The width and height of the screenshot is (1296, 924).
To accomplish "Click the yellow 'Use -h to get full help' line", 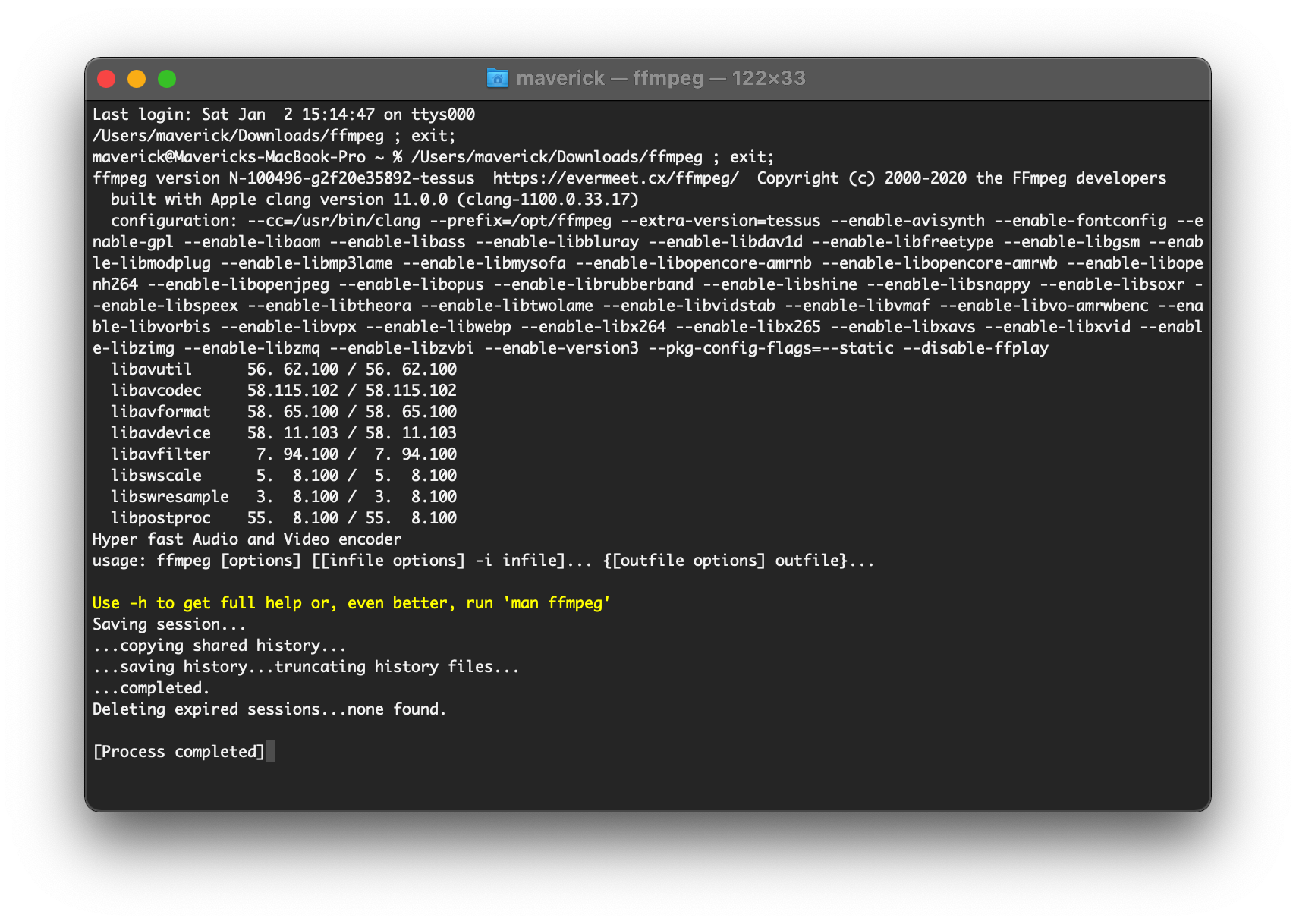I will tap(352, 603).
